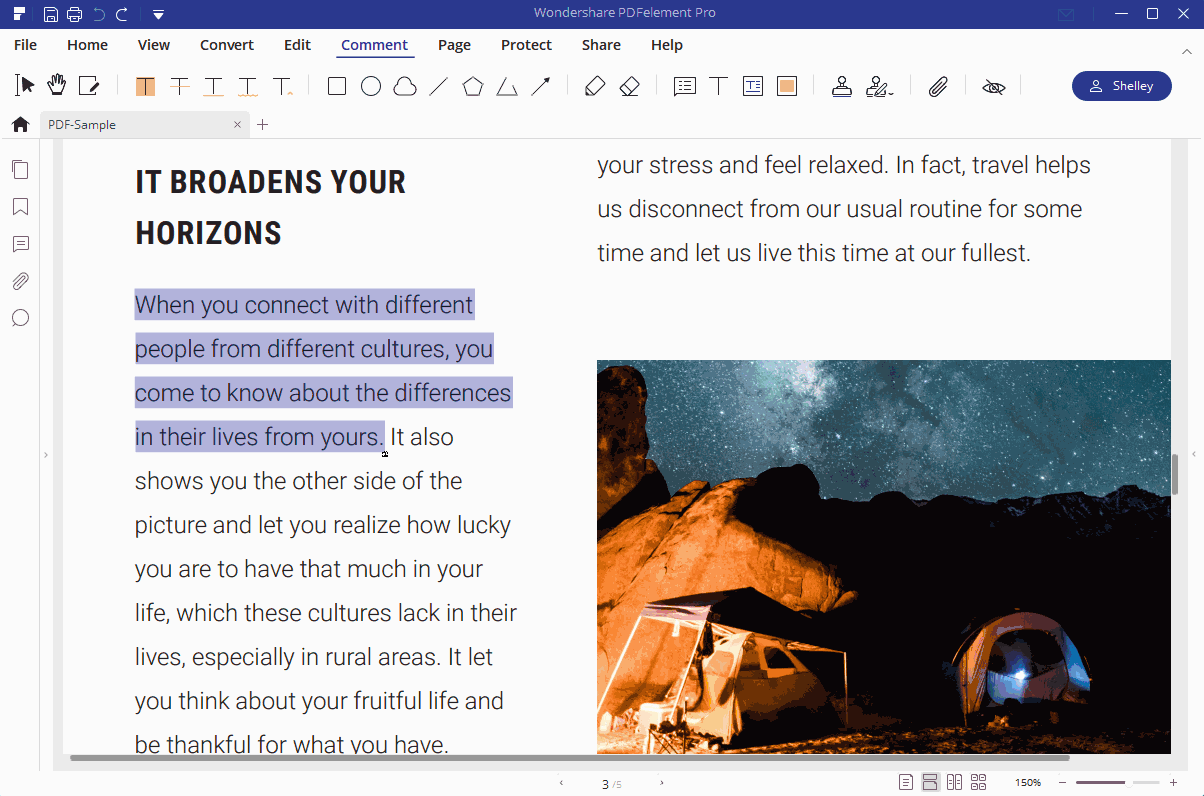Open the Stamp tool
The image size is (1204, 796).
(x=841, y=86)
